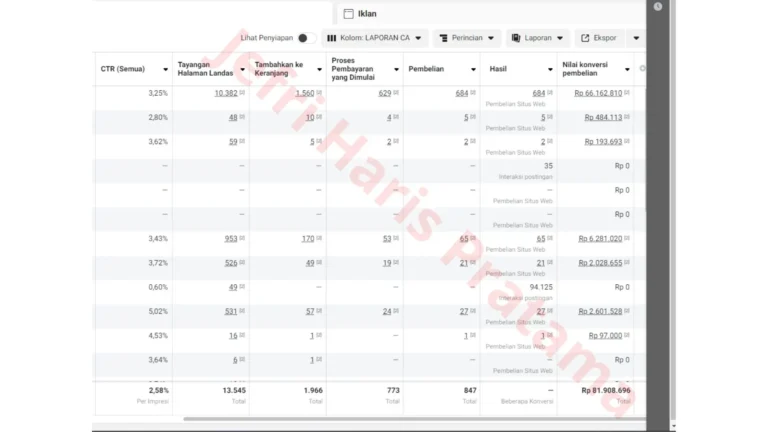768x432 pixels.
Task: Open Nilai konversi pembelian column arrow
Action: (x=627, y=69)
